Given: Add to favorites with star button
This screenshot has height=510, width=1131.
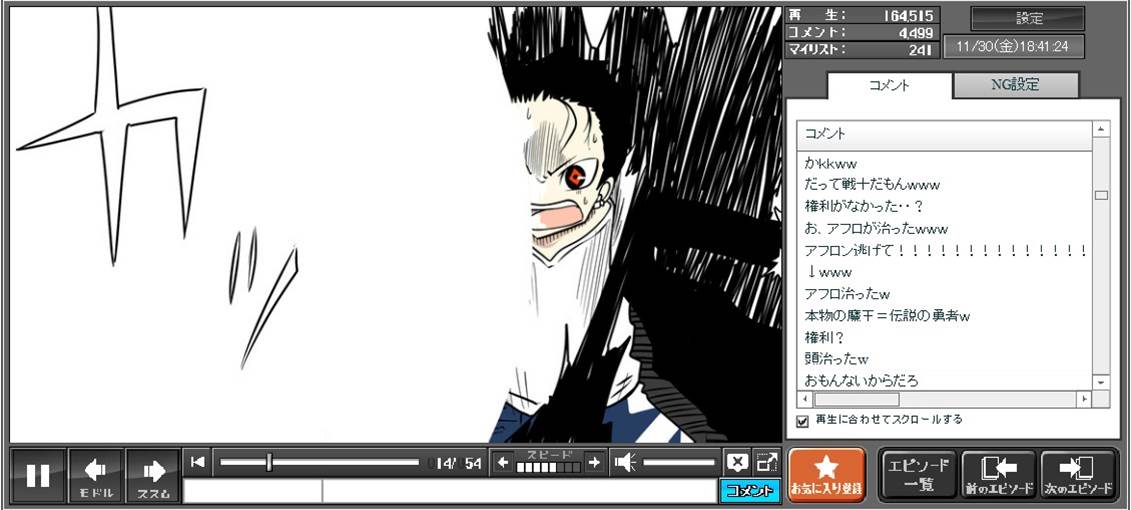Looking at the screenshot, I should pos(826,475).
